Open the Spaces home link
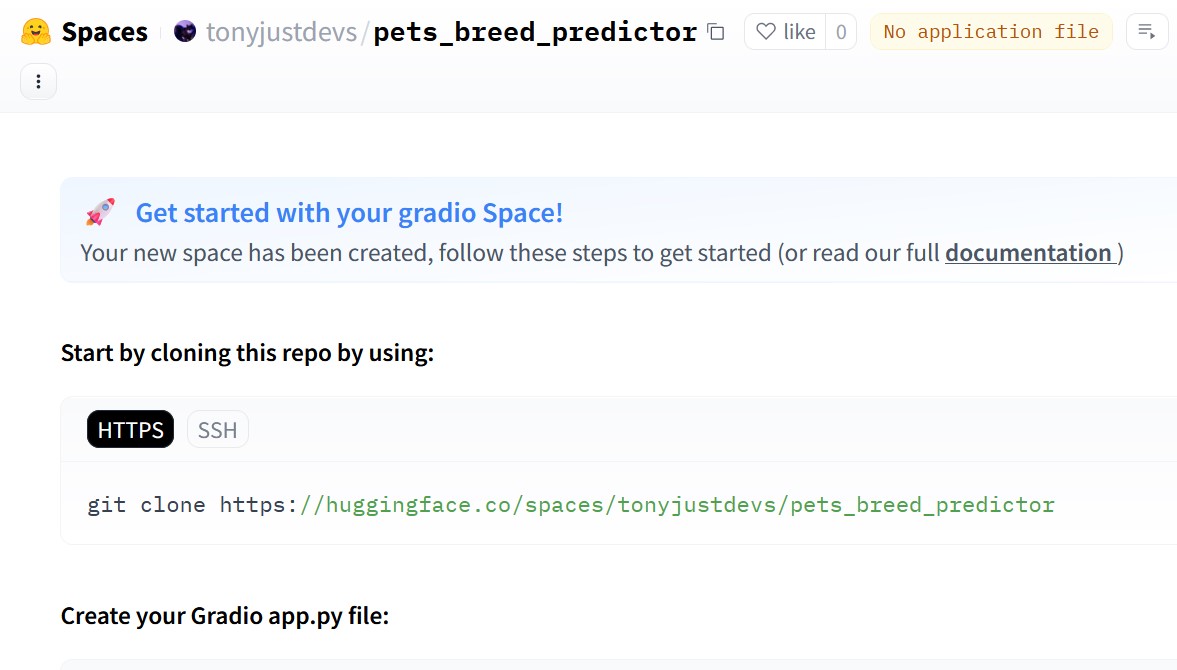This screenshot has width=1177, height=670. click(104, 32)
